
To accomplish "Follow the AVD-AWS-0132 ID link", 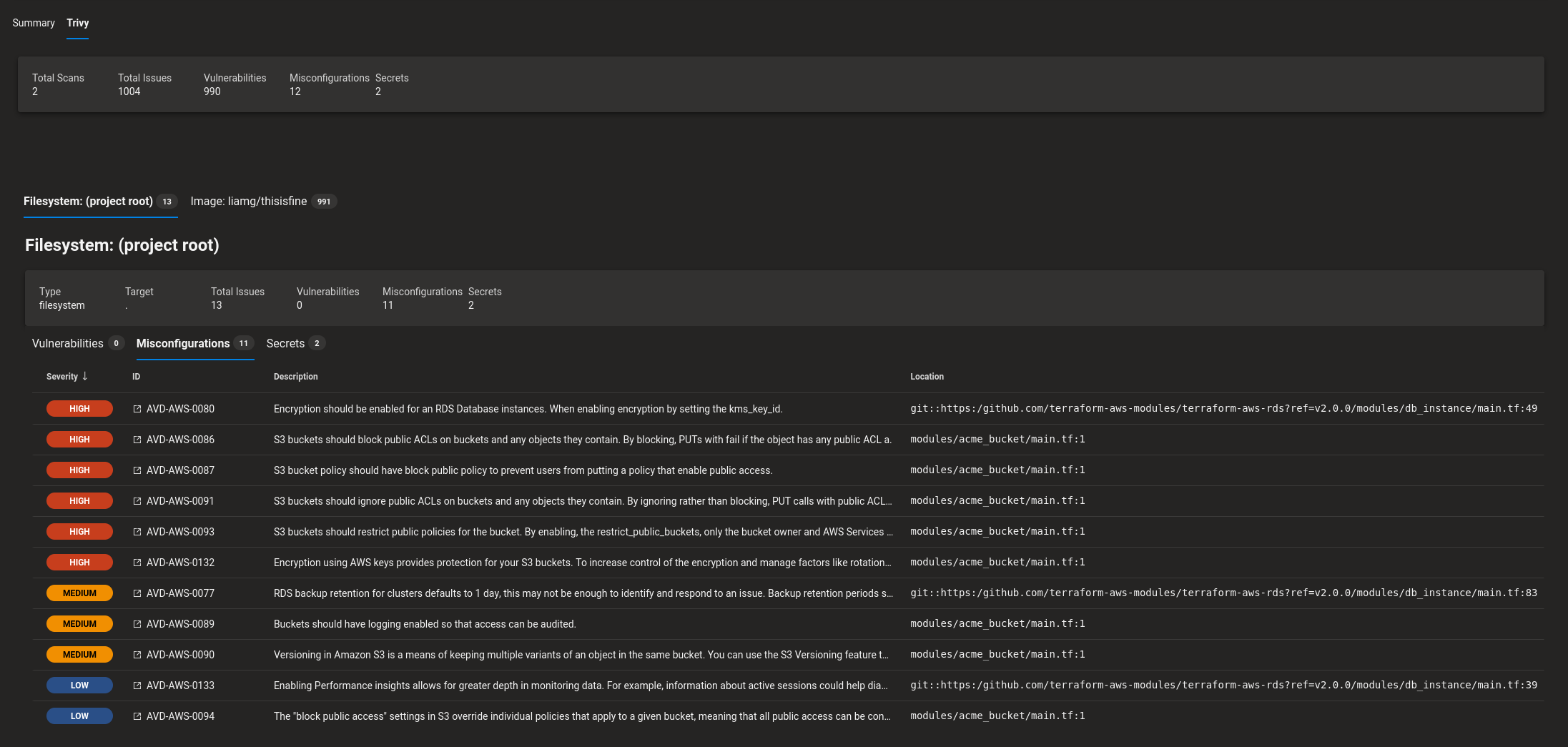I will [x=180, y=563].
